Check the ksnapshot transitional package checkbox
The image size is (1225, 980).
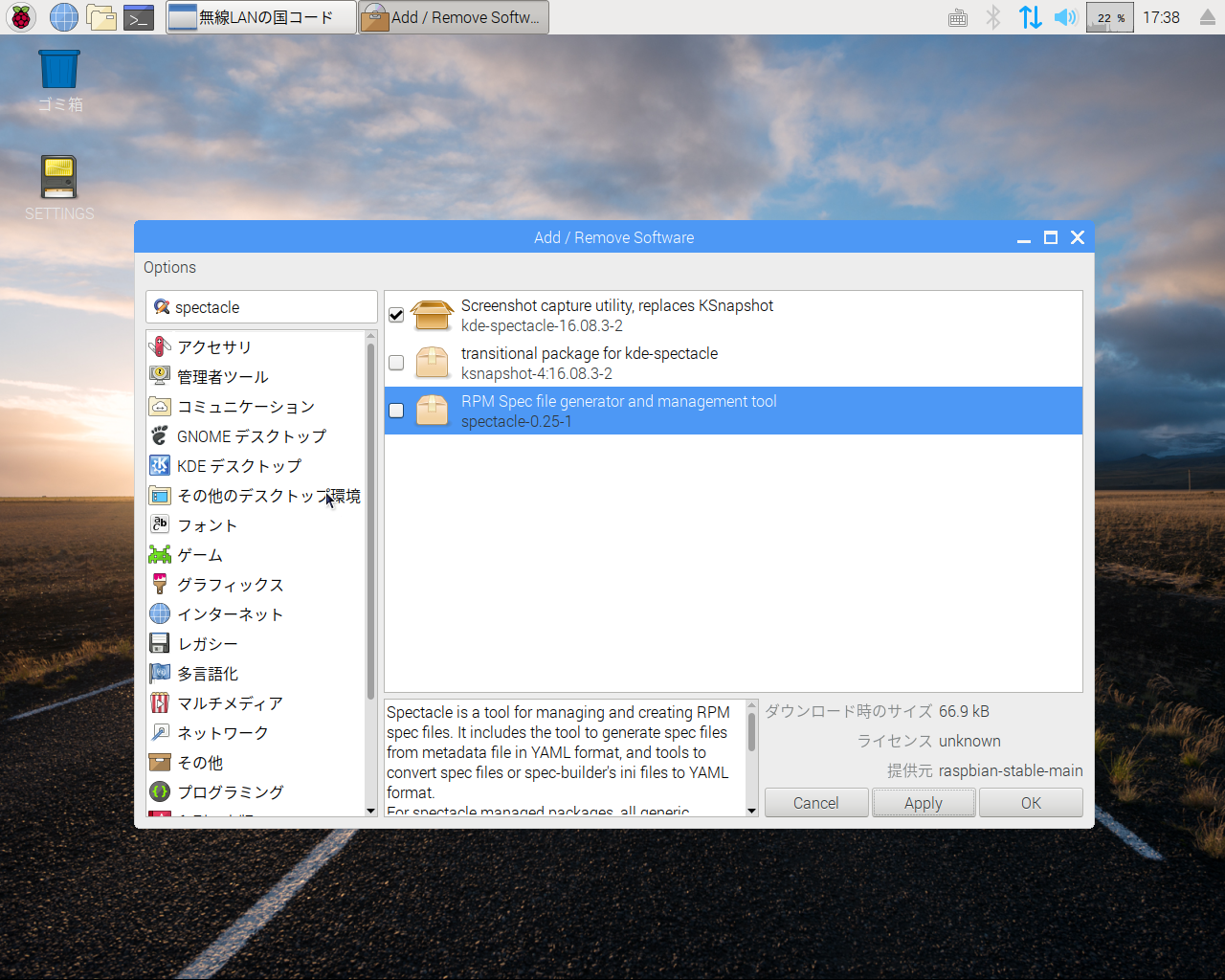(x=396, y=363)
